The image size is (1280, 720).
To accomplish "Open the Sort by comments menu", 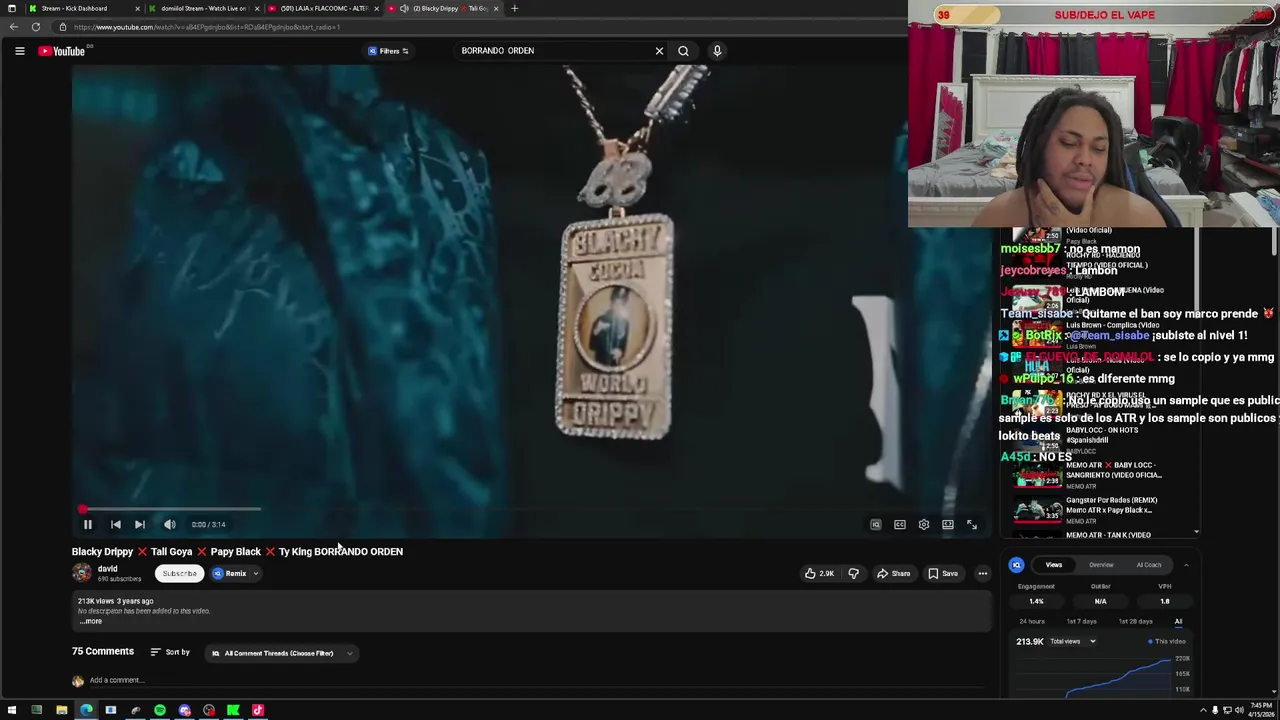I will click(170, 652).
